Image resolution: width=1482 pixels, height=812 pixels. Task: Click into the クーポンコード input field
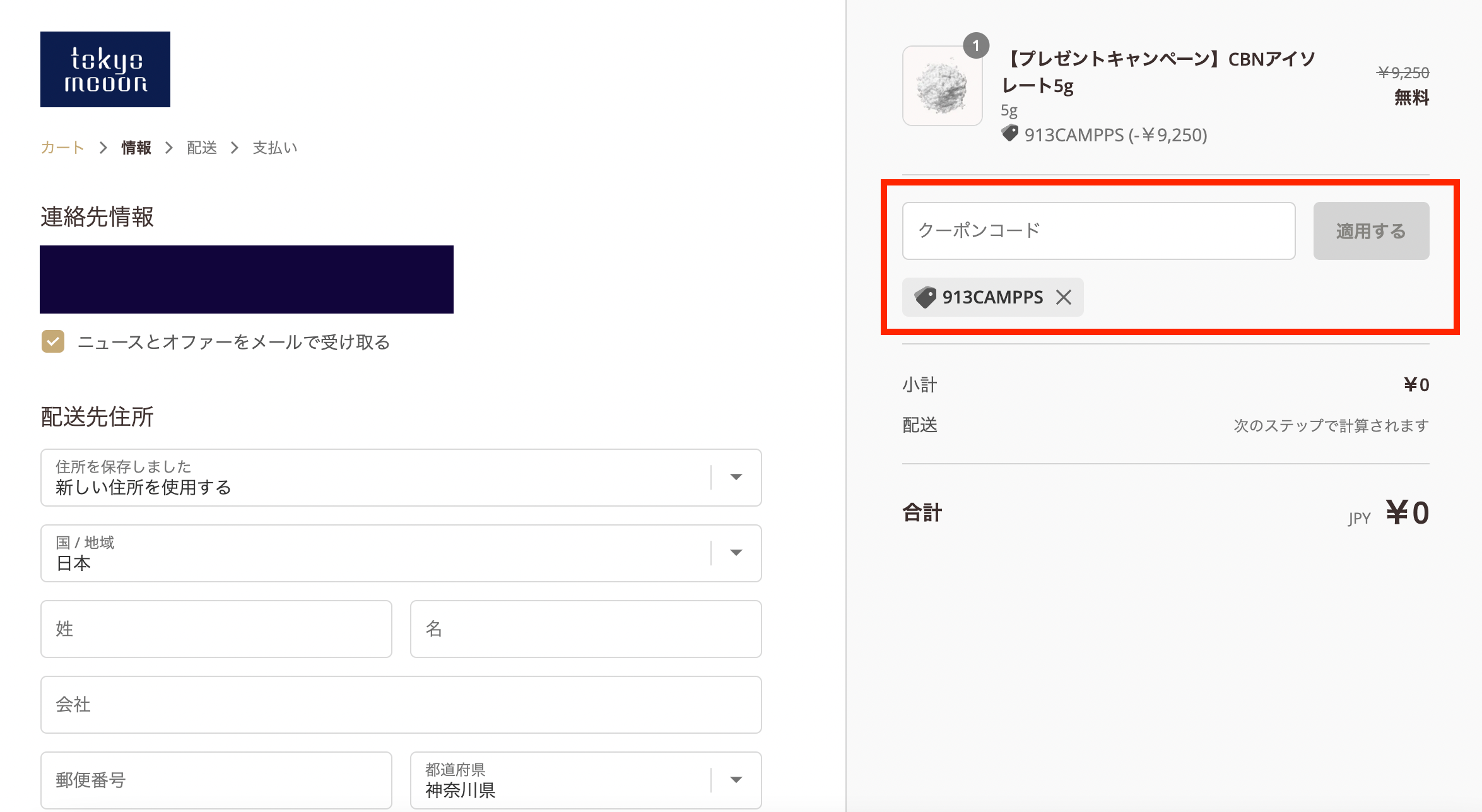pos(1098,231)
